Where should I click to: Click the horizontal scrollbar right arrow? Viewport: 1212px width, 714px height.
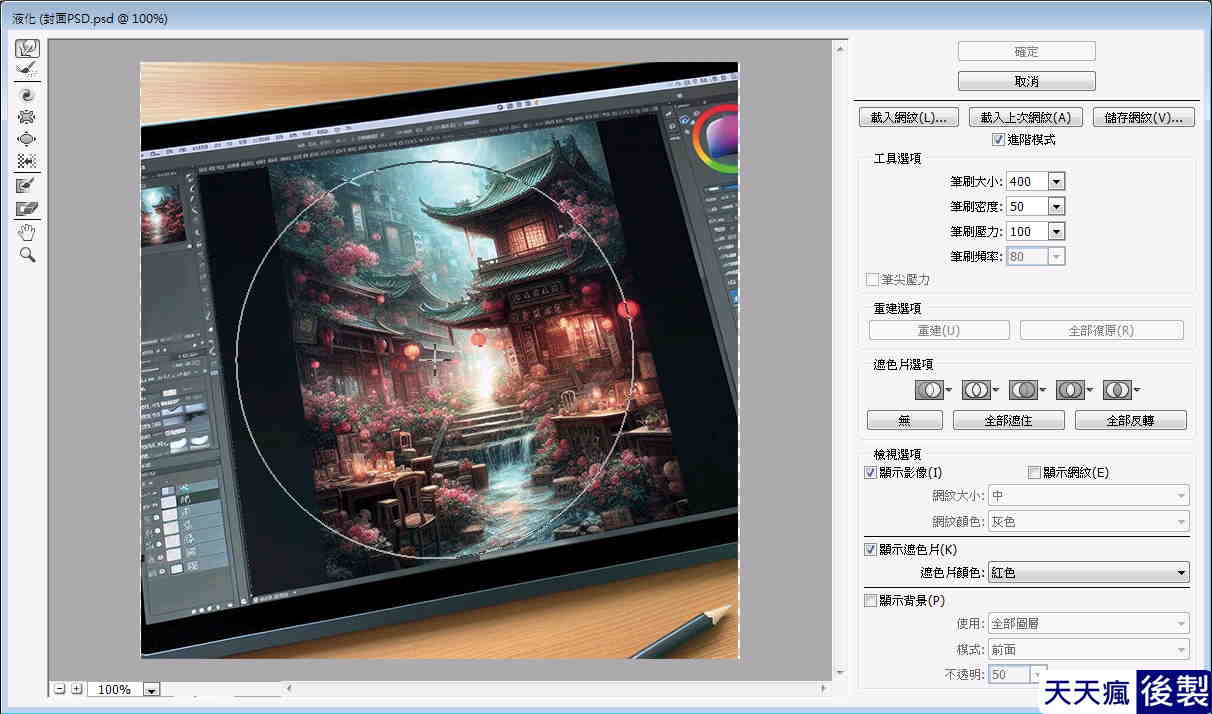[x=825, y=689]
